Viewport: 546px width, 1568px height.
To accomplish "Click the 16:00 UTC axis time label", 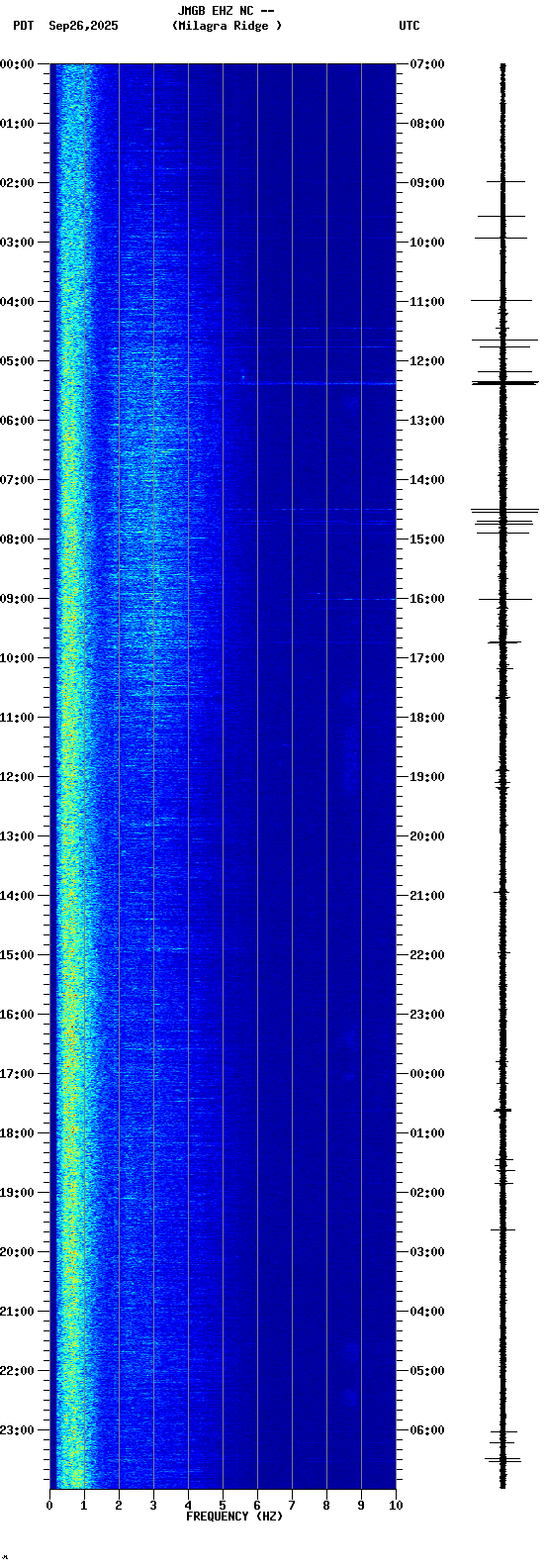I will (x=426, y=599).
